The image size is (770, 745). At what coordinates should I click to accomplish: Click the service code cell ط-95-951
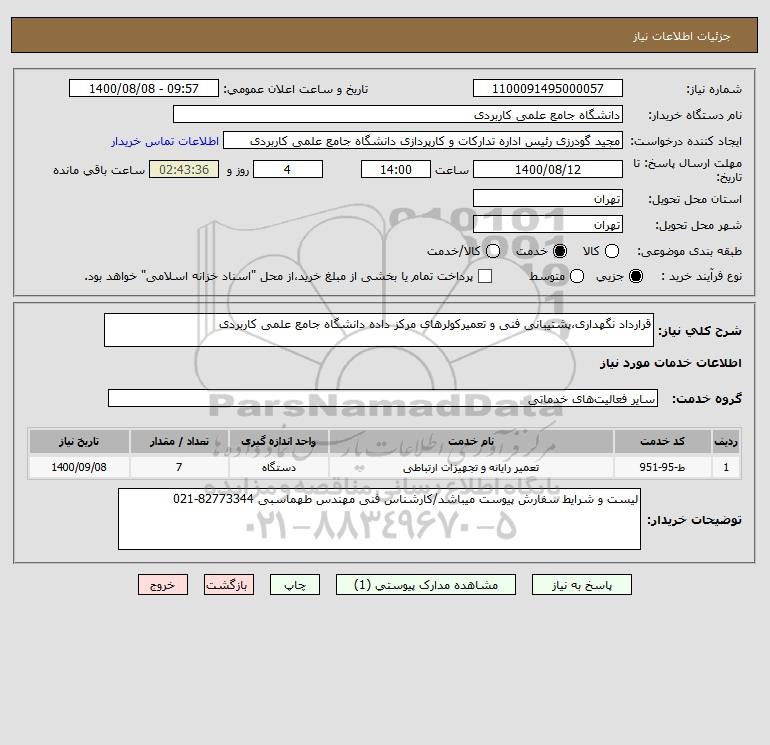(662, 467)
